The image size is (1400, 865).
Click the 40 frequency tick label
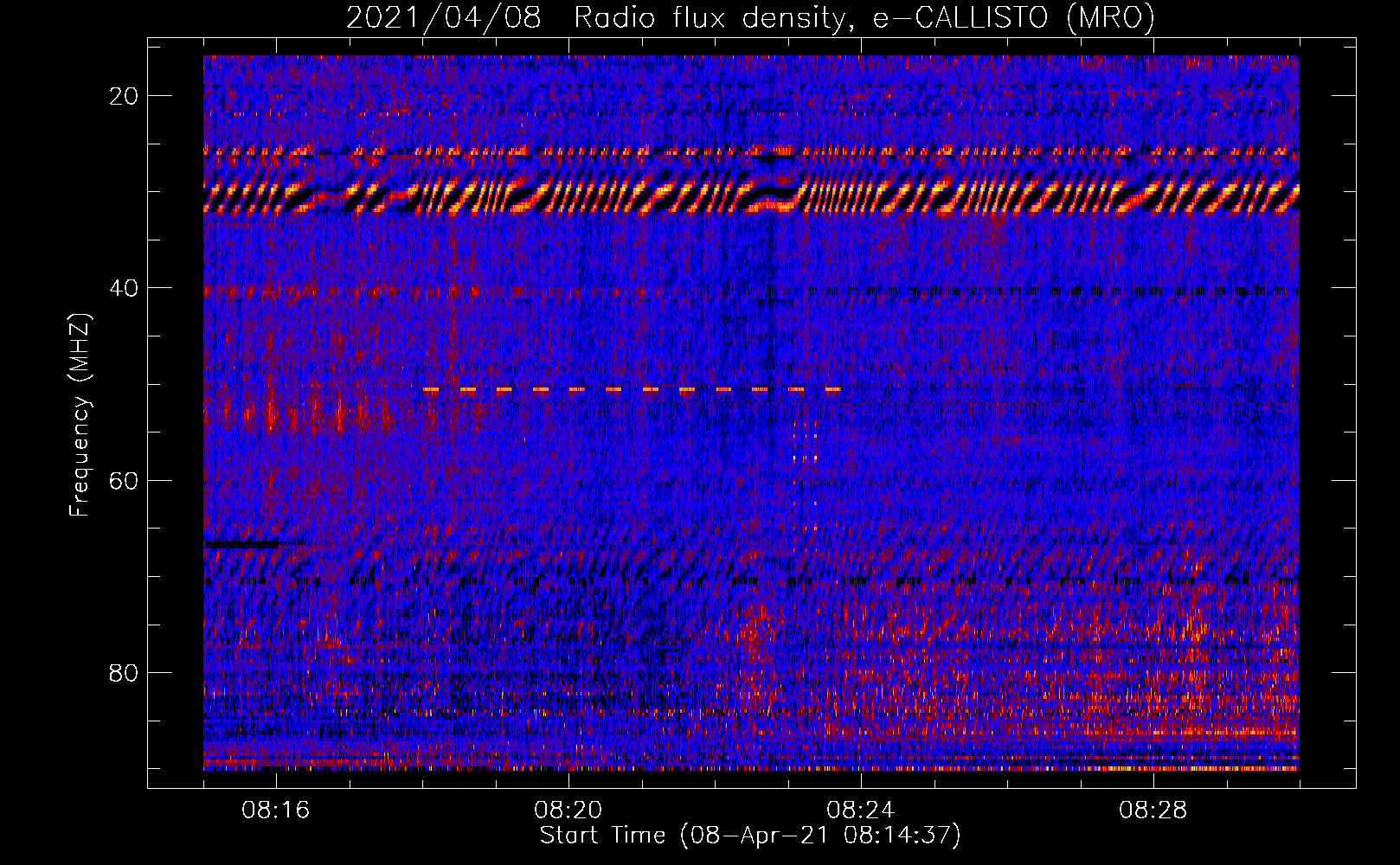click(124, 288)
